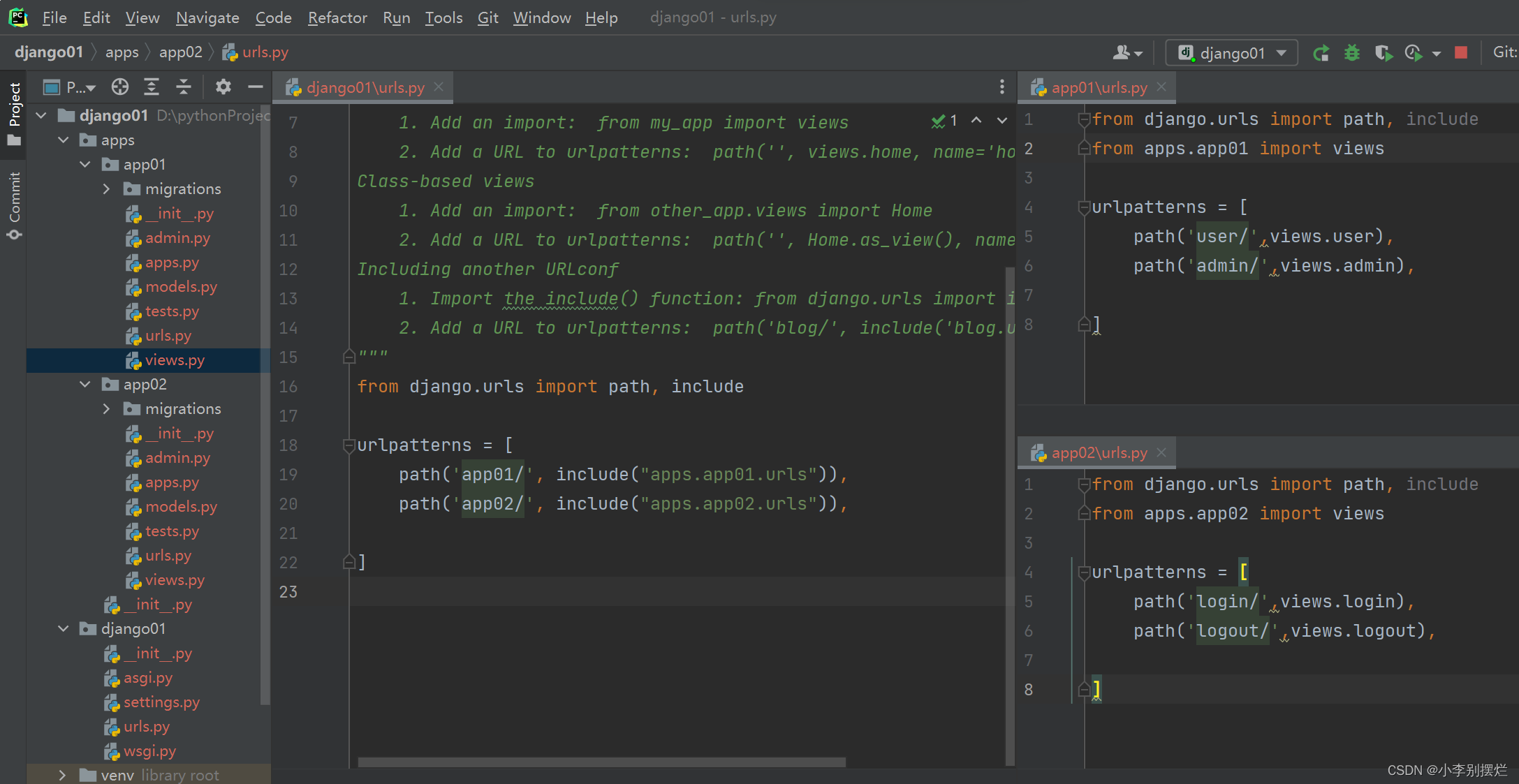
Task: Click the main editor vertical scrollbar
Action: [1010, 517]
